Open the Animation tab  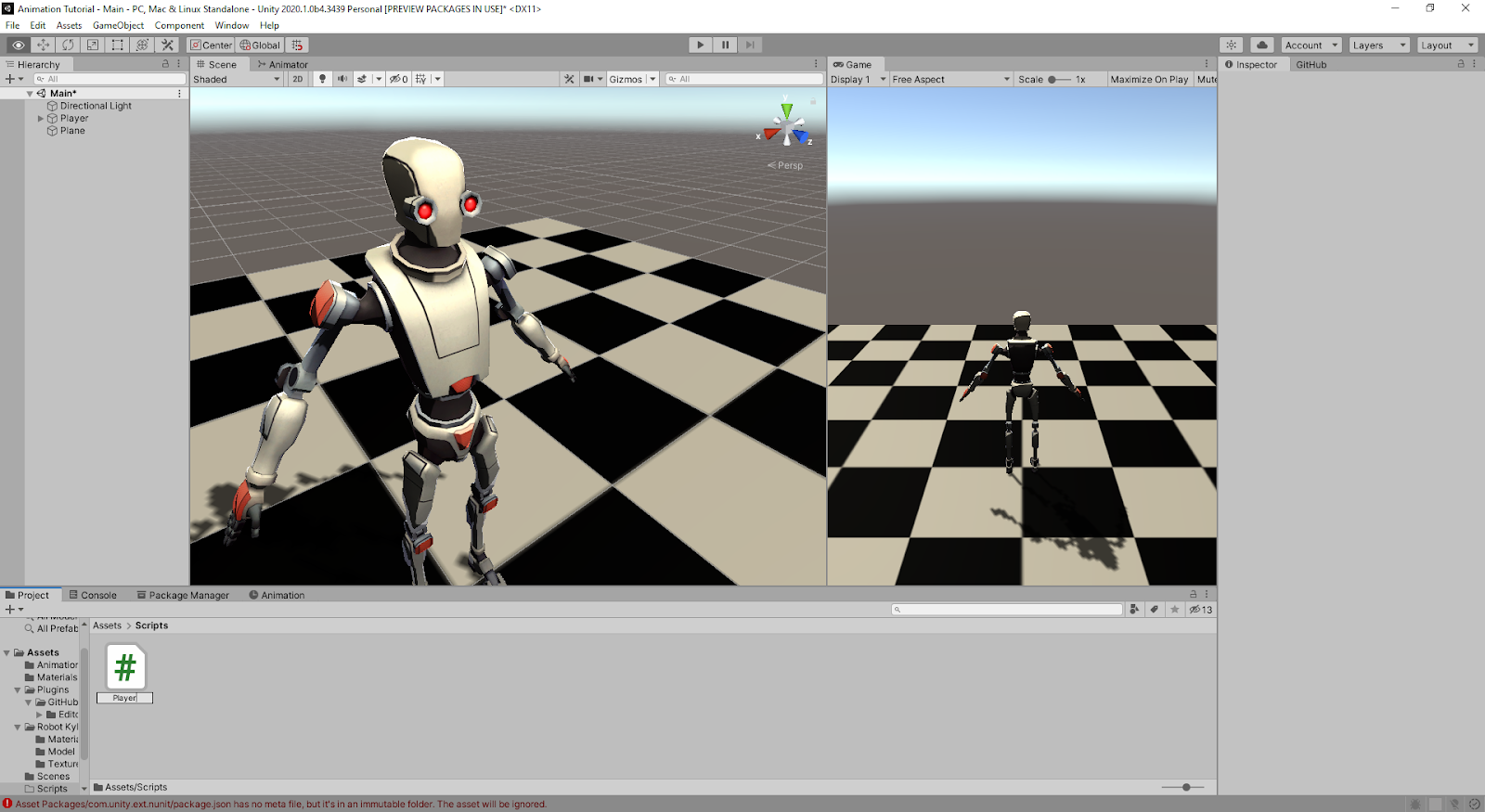(277, 595)
